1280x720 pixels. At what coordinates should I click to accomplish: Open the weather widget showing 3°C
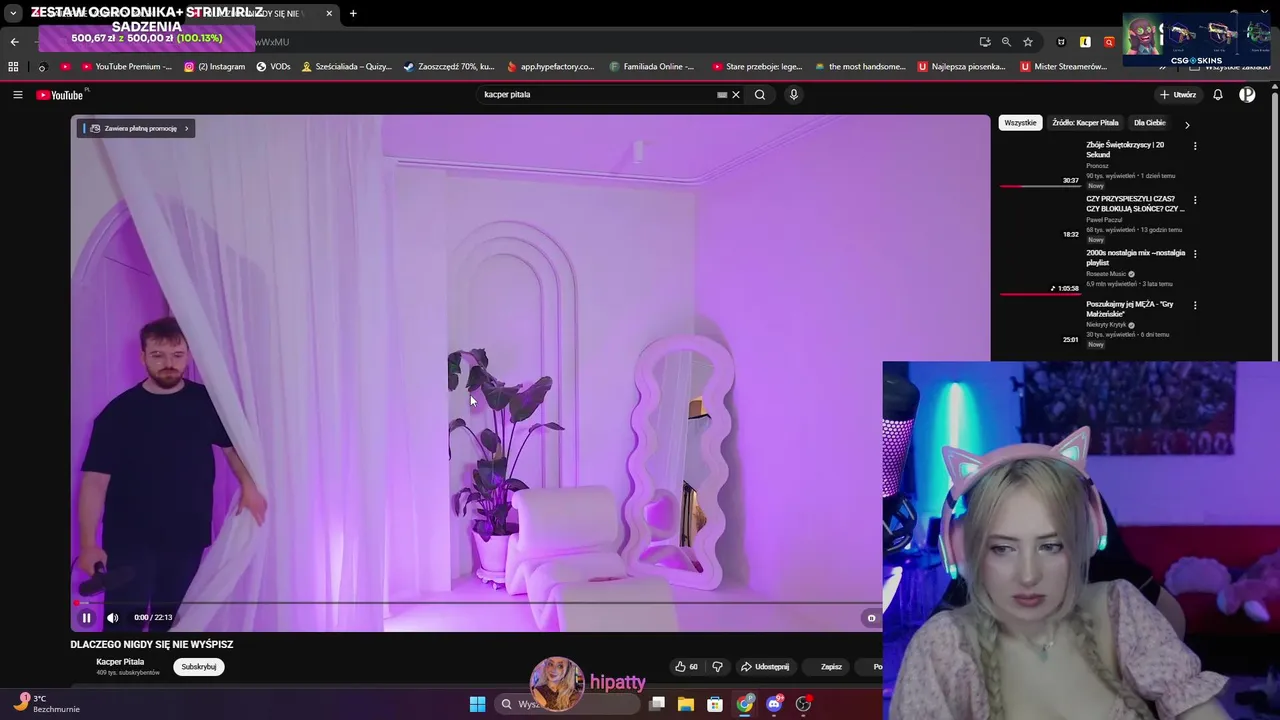click(x=45, y=704)
